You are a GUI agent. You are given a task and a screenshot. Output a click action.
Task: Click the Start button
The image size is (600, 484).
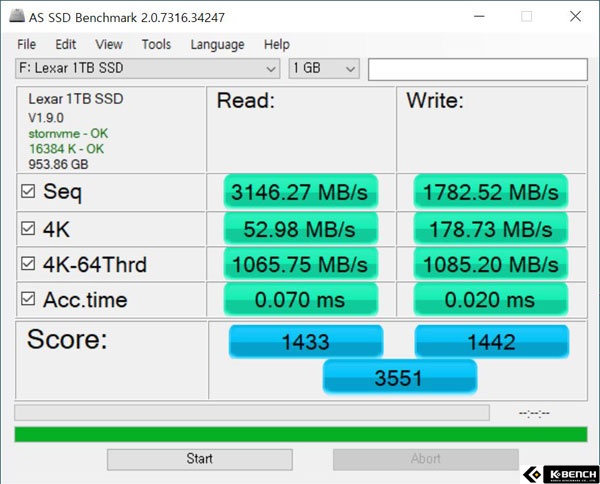click(x=200, y=459)
